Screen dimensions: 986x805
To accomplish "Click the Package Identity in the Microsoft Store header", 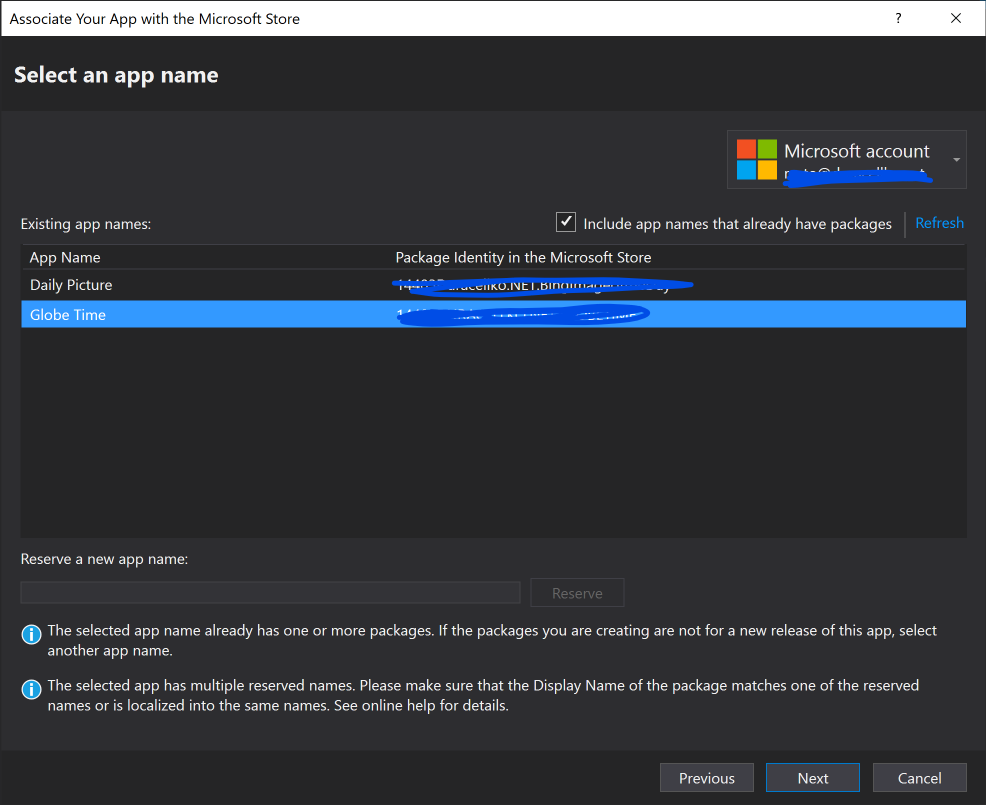I will tap(523, 257).
